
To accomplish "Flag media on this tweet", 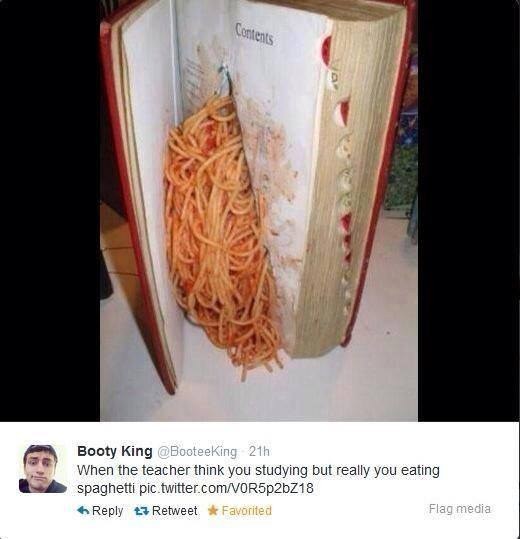I will coord(460,508).
